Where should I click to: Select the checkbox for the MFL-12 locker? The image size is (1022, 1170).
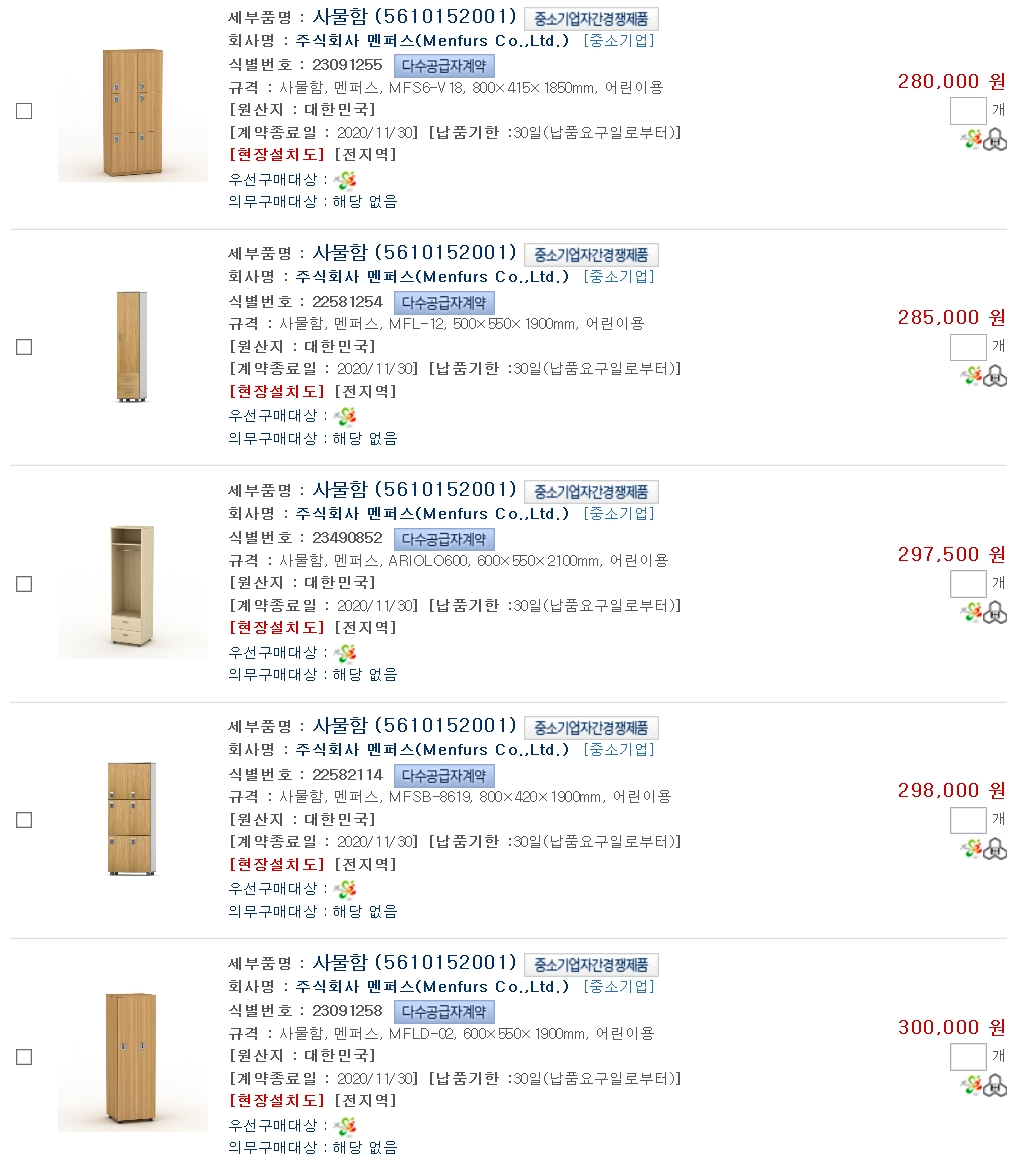[24, 347]
